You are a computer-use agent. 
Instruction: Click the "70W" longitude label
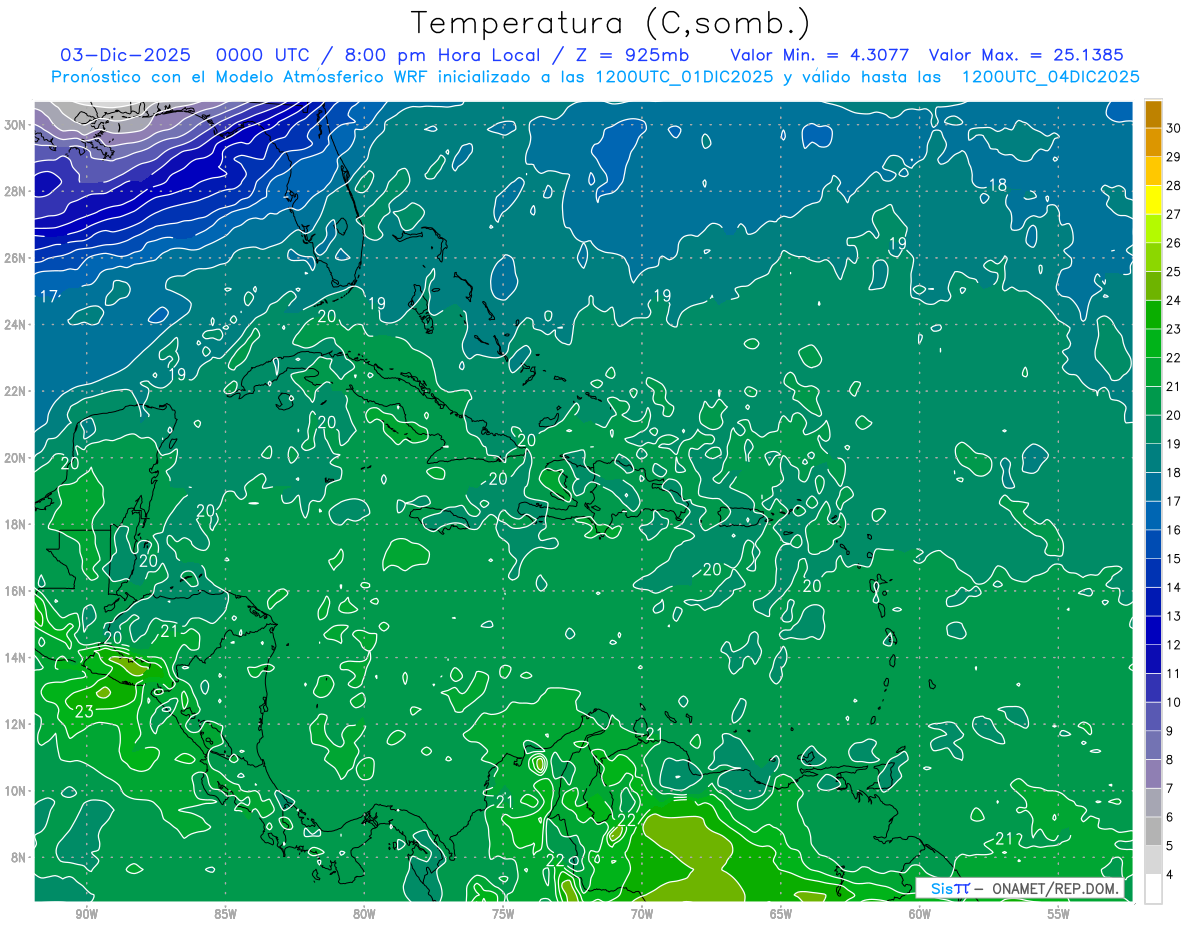point(642,914)
